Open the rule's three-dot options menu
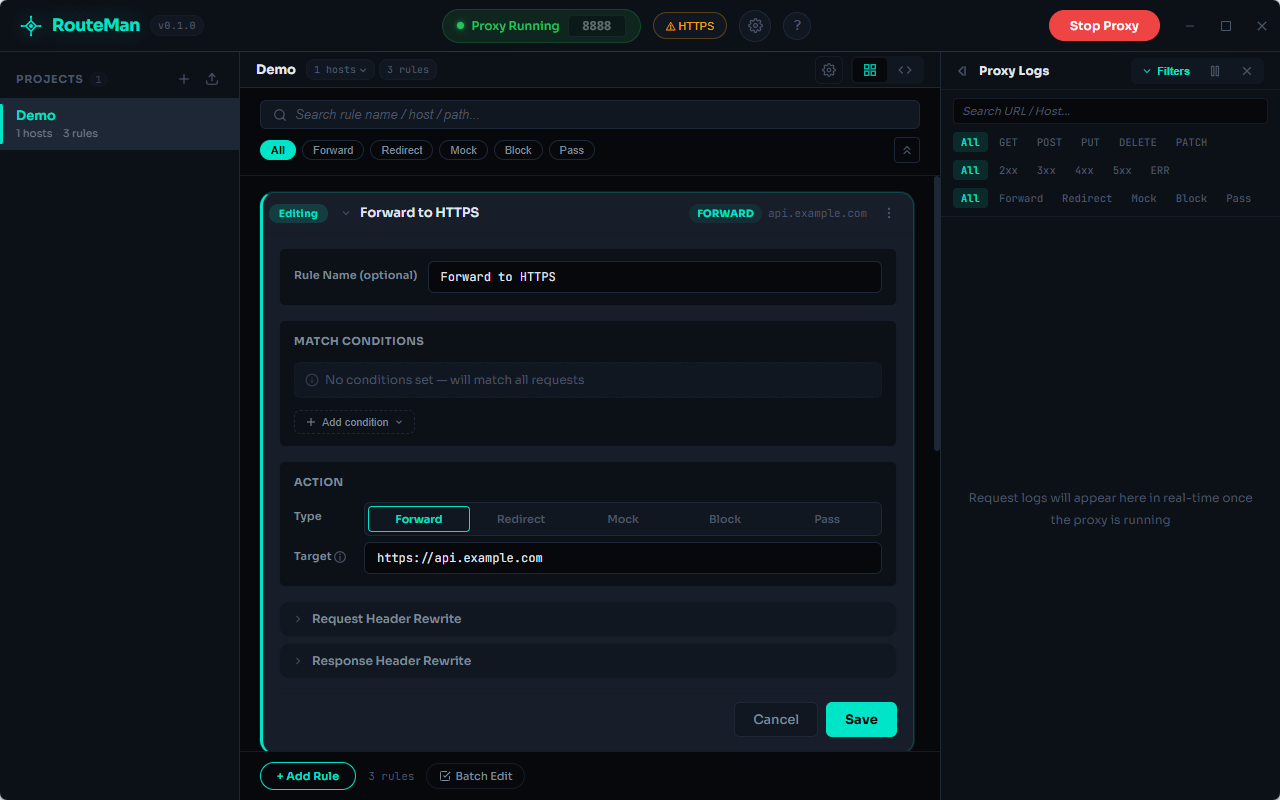1280x800 pixels. tap(889, 213)
